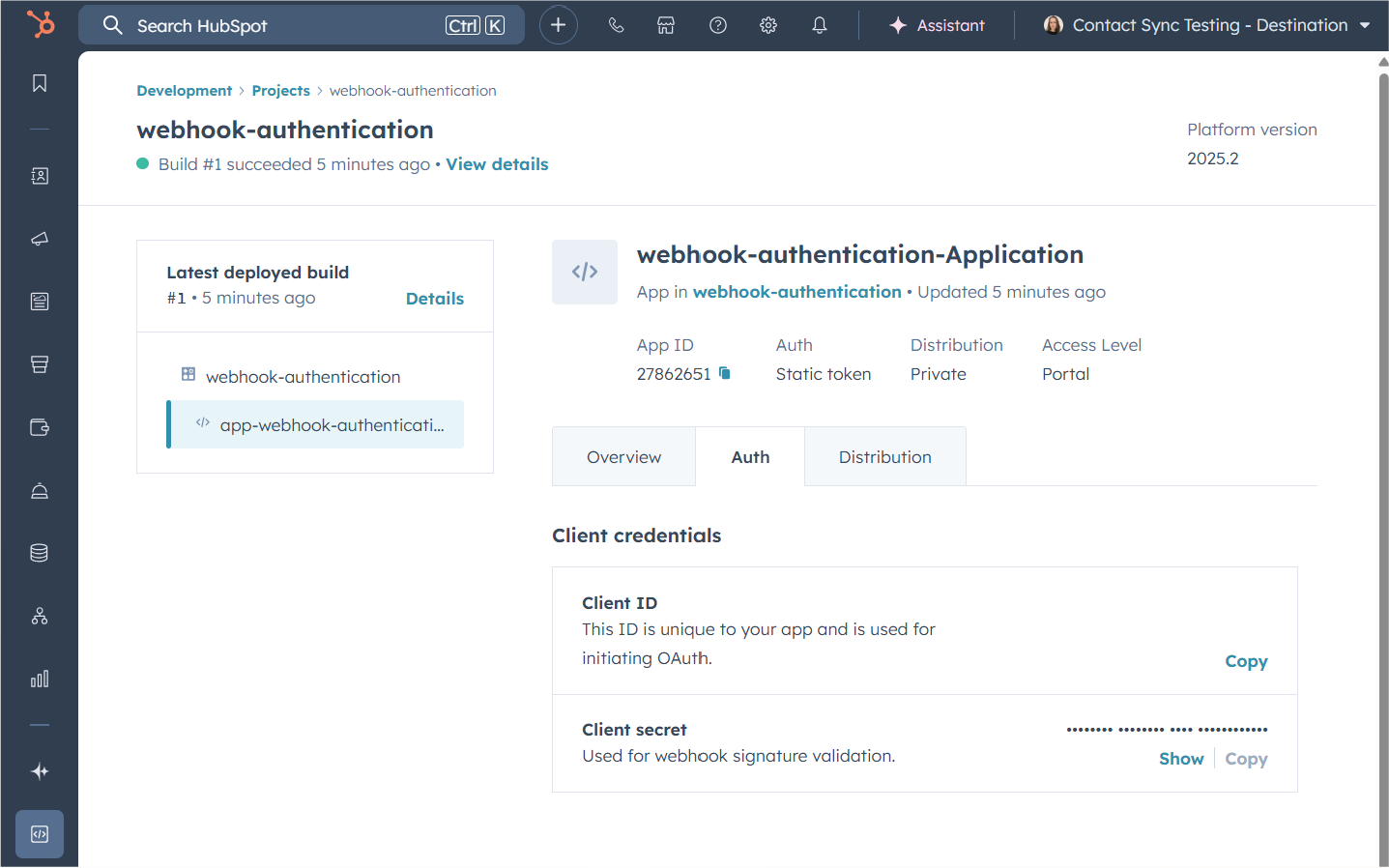Screen dimensions: 1389x868
Task: Open the bookmarks icon in sidebar
Action: click(x=40, y=84)
